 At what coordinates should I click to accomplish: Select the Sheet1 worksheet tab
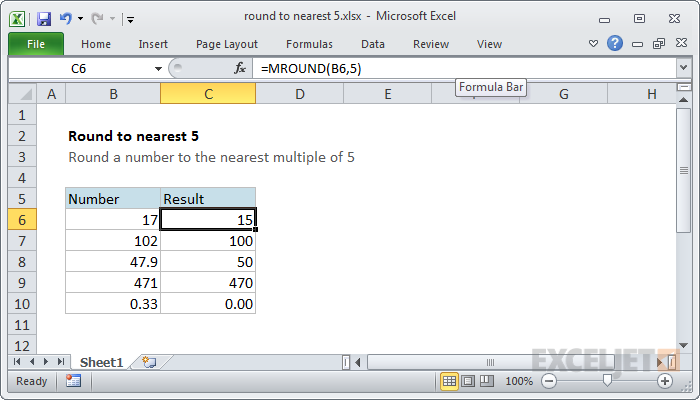click(101, 362)
